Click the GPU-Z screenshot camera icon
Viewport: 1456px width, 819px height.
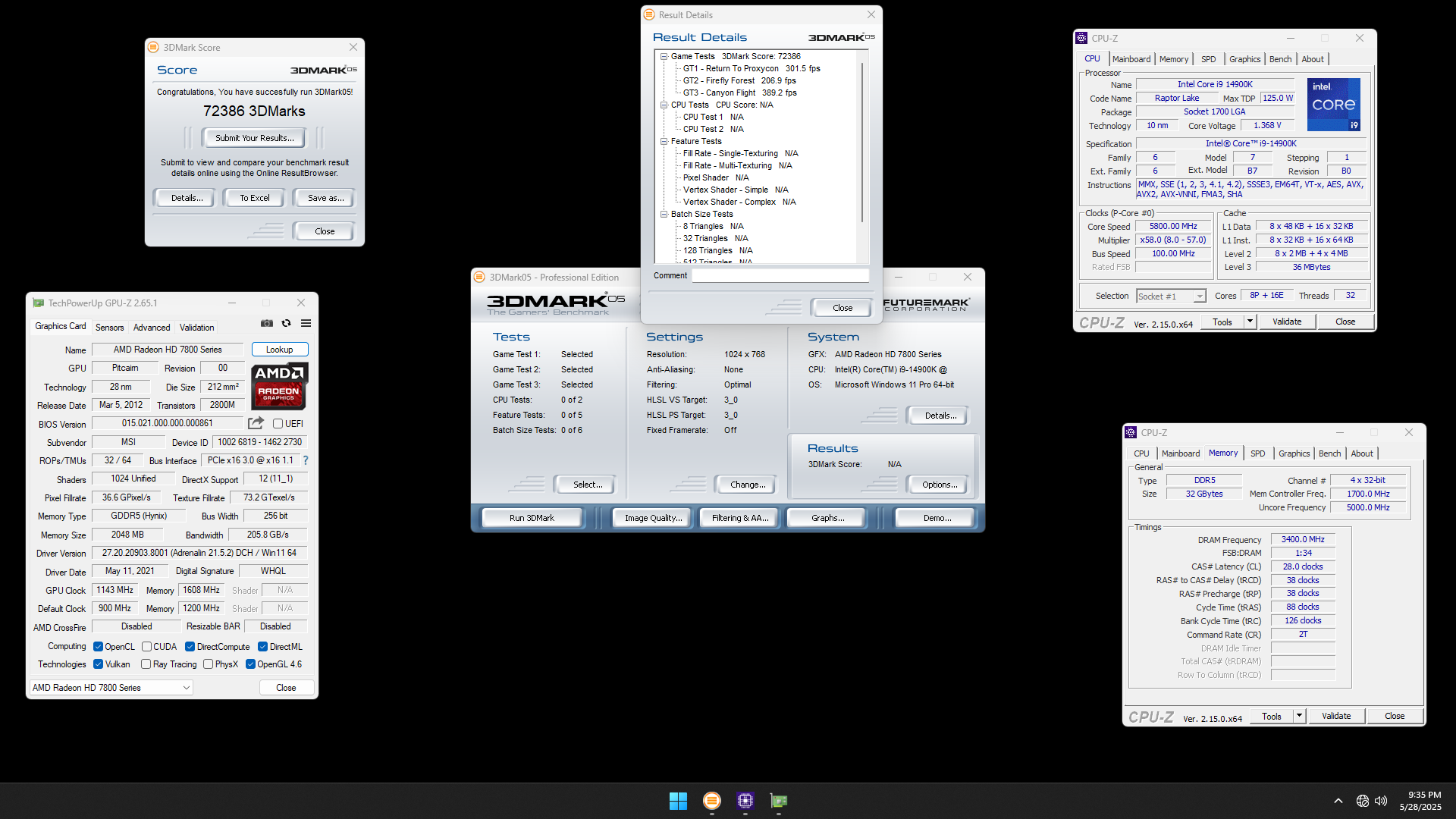pos(267,323)
